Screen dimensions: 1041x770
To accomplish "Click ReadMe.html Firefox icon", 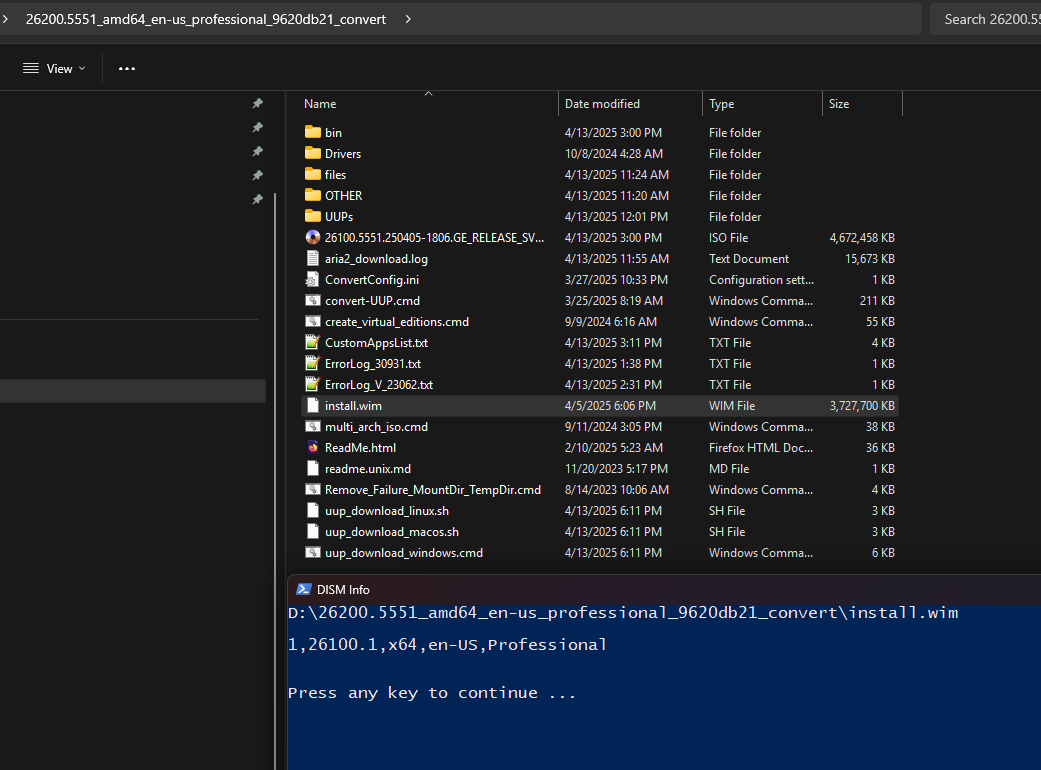I will tap(313, 447).
